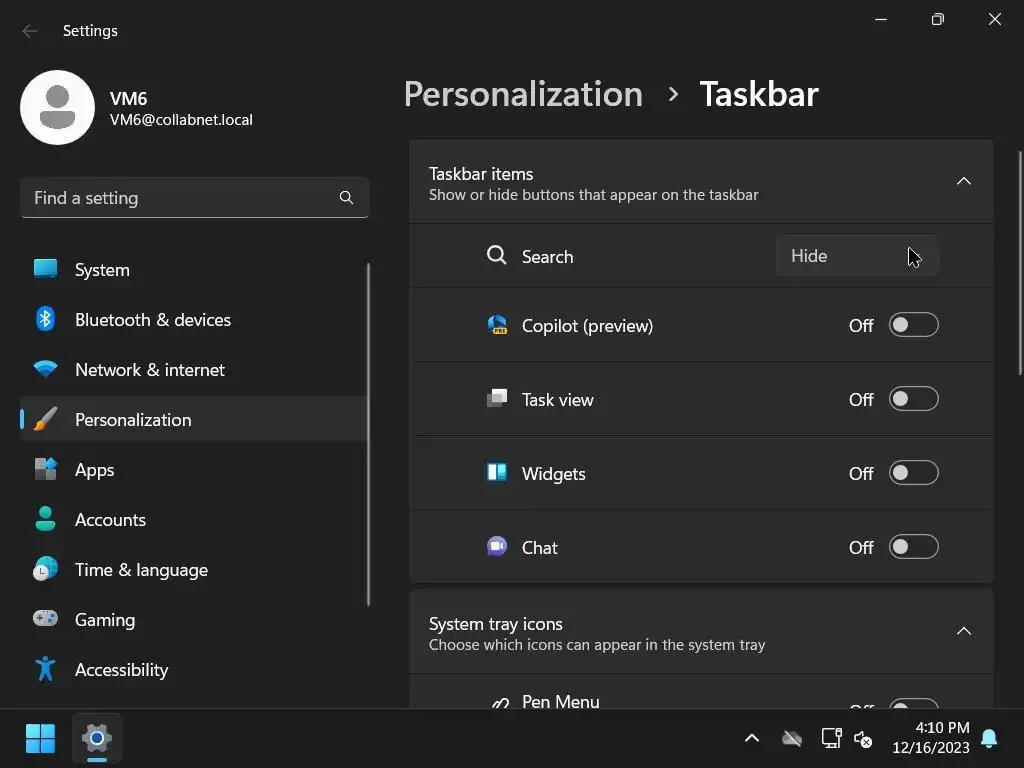Click the VM6 user profile avatar
The width and height of the screenshot is (1024, 768).
point(58,107)
